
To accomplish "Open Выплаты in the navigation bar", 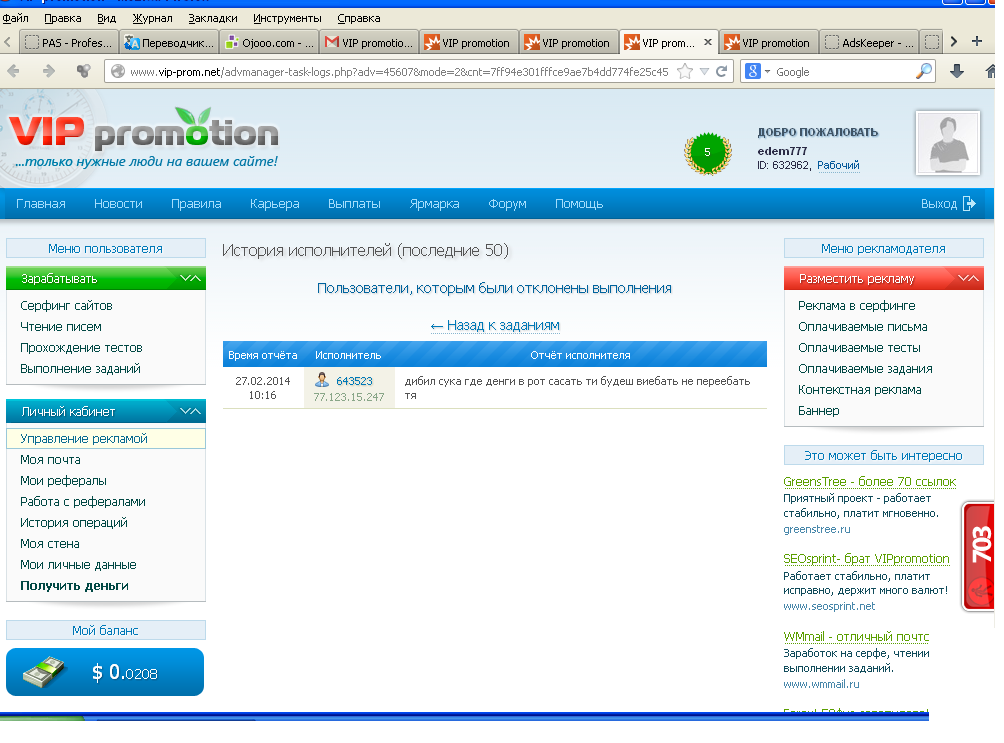I will [354, 204].
